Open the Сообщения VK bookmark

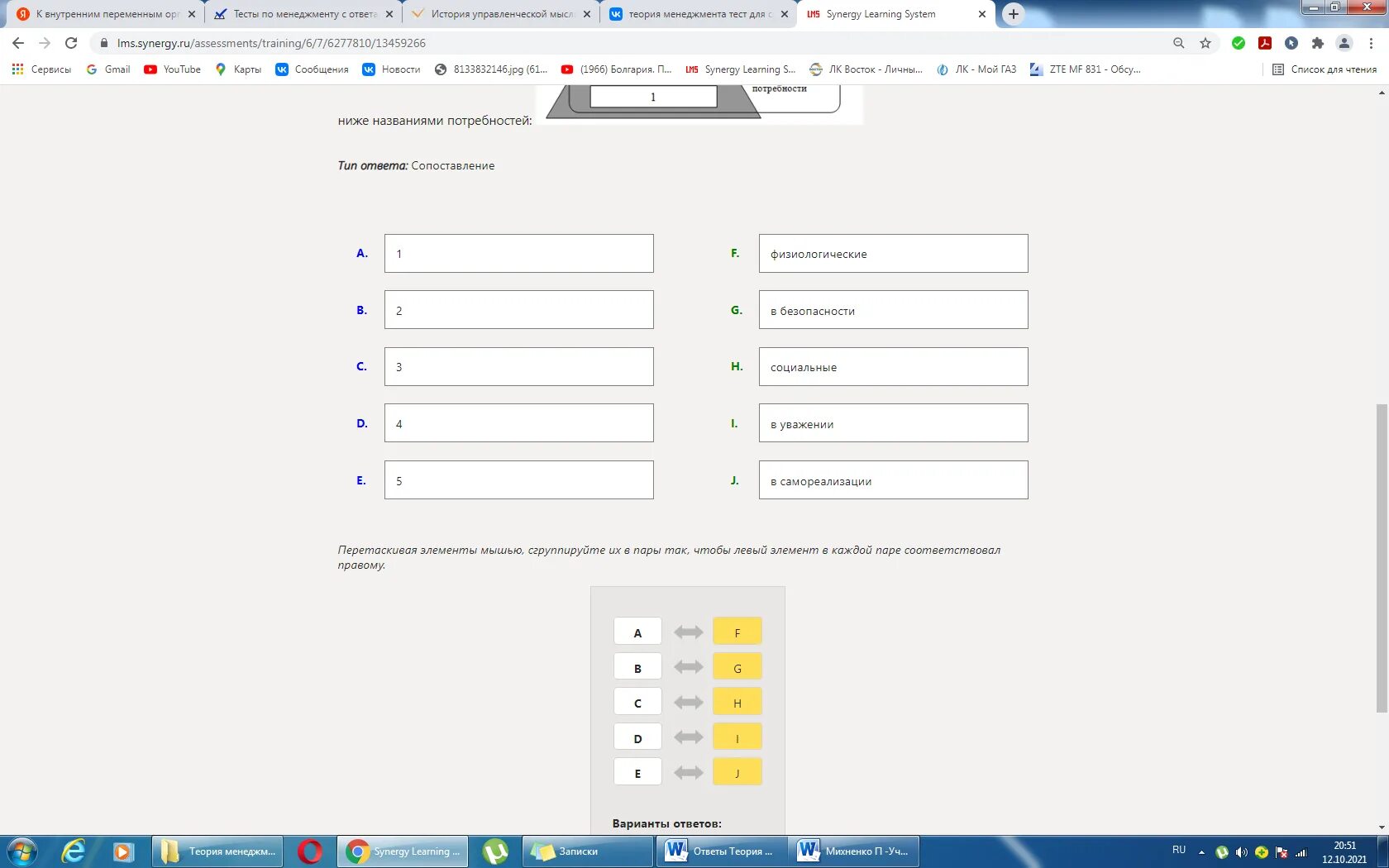pos(313,69)
